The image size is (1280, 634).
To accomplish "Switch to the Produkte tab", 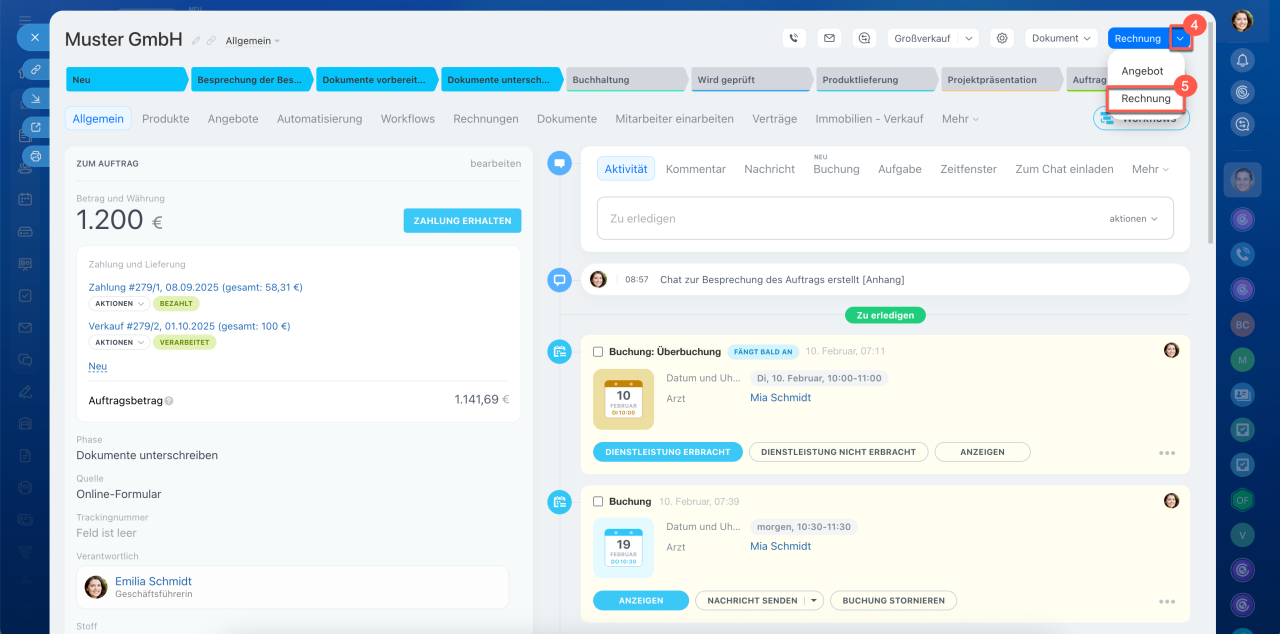I will [x=165, y=119].
